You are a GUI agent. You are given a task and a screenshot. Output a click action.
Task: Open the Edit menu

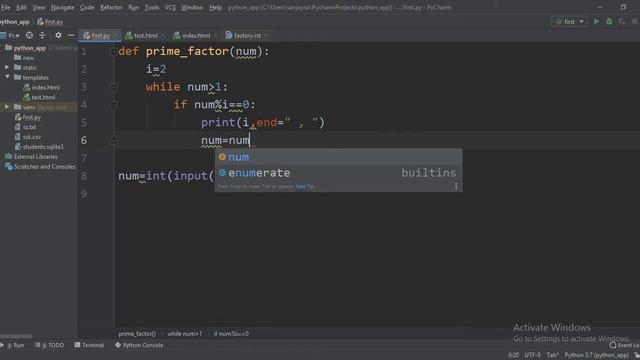(21, 7)
